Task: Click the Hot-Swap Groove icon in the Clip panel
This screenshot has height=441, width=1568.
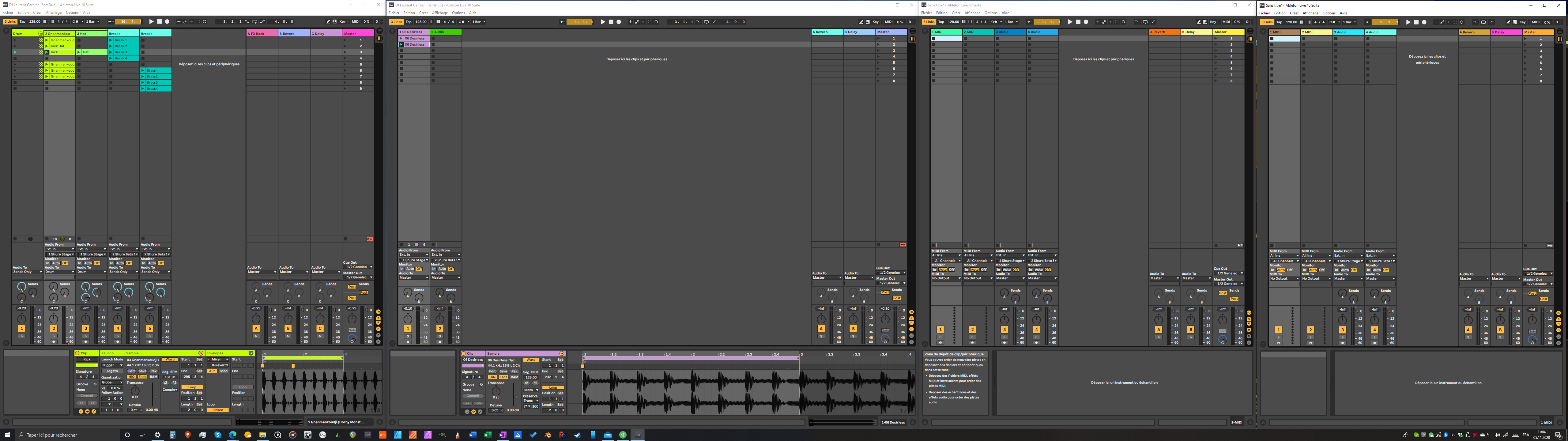Action: pos(95,384)
